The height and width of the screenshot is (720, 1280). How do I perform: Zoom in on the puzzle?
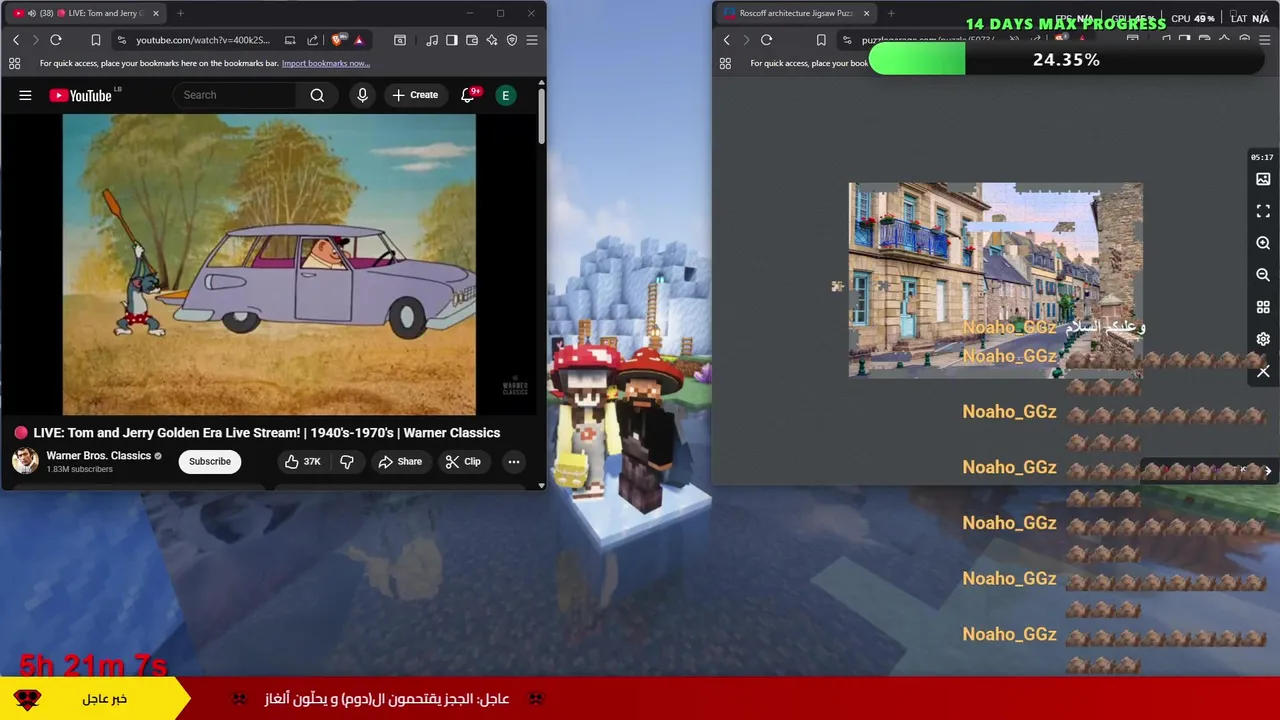[x=1263, y=243]
